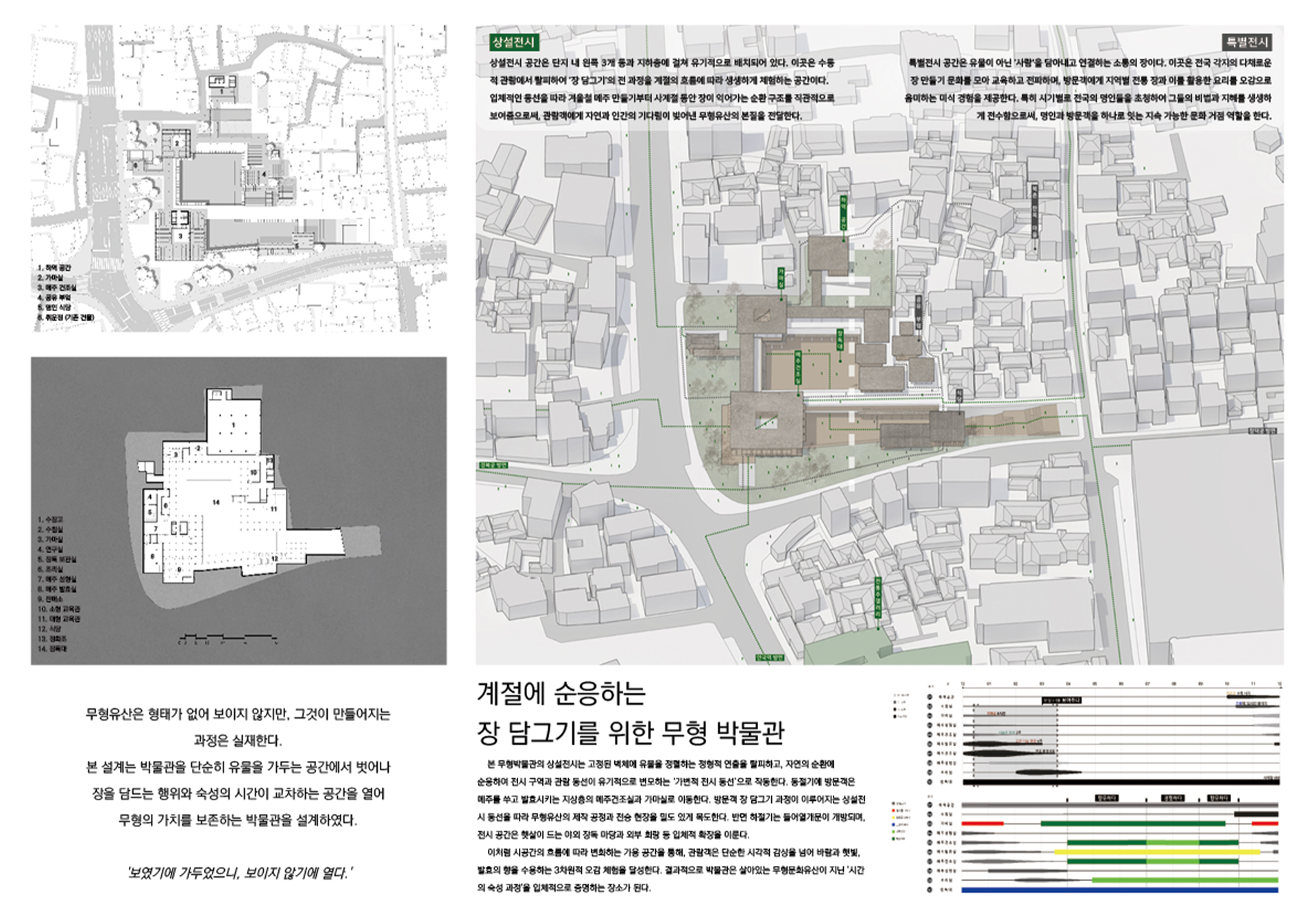This screenshot has width=1316, height=918.
Task: Click the 창덕궁 방면 direction tag
Action: pyautogui.click(x=1262, y=431)
